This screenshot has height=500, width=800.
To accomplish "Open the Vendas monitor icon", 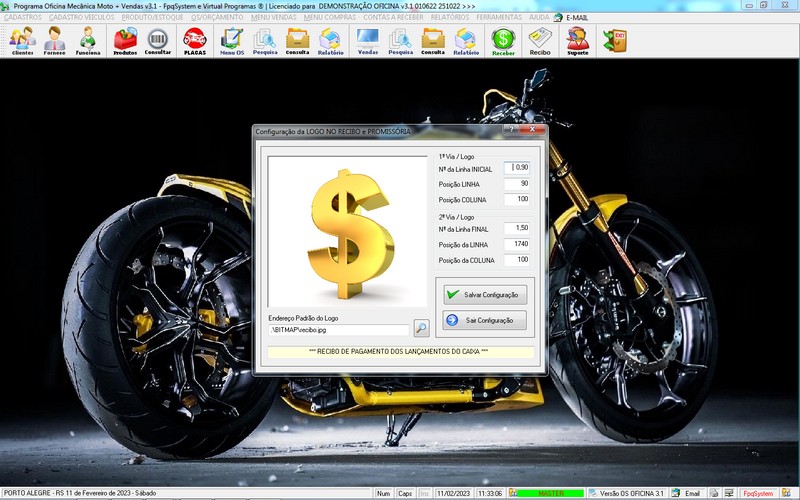I will 368,41.
